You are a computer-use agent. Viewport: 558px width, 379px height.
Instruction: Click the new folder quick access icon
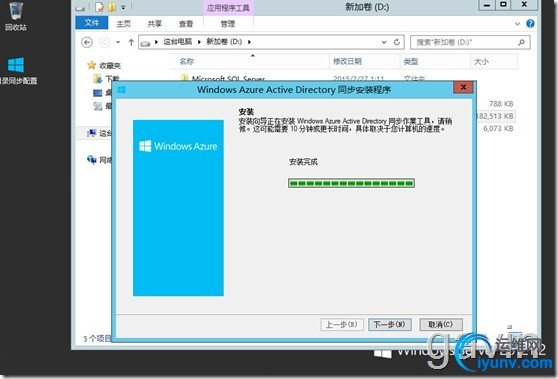(x=112, y=7)
